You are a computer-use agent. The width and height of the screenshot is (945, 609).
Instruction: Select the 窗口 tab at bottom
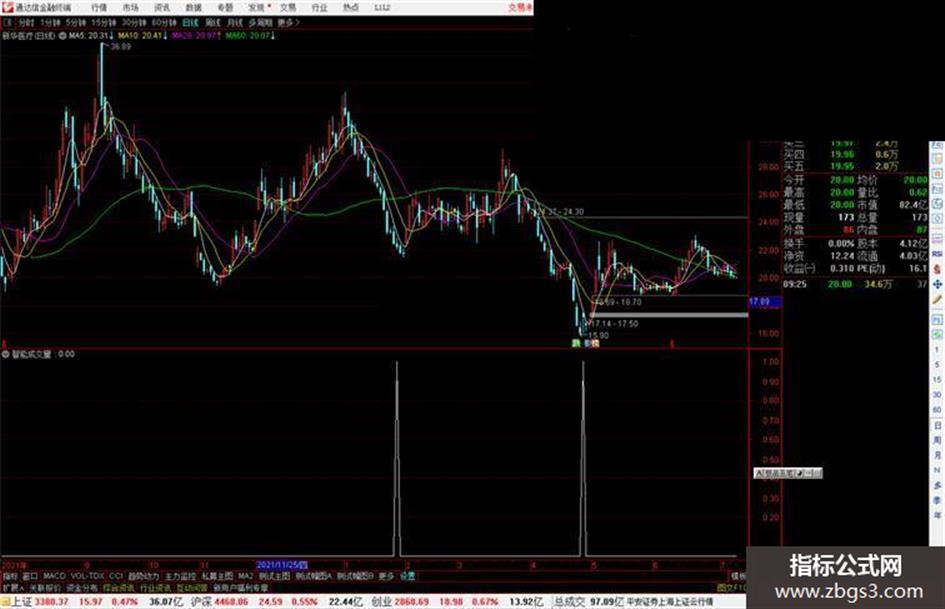point(30,576)
